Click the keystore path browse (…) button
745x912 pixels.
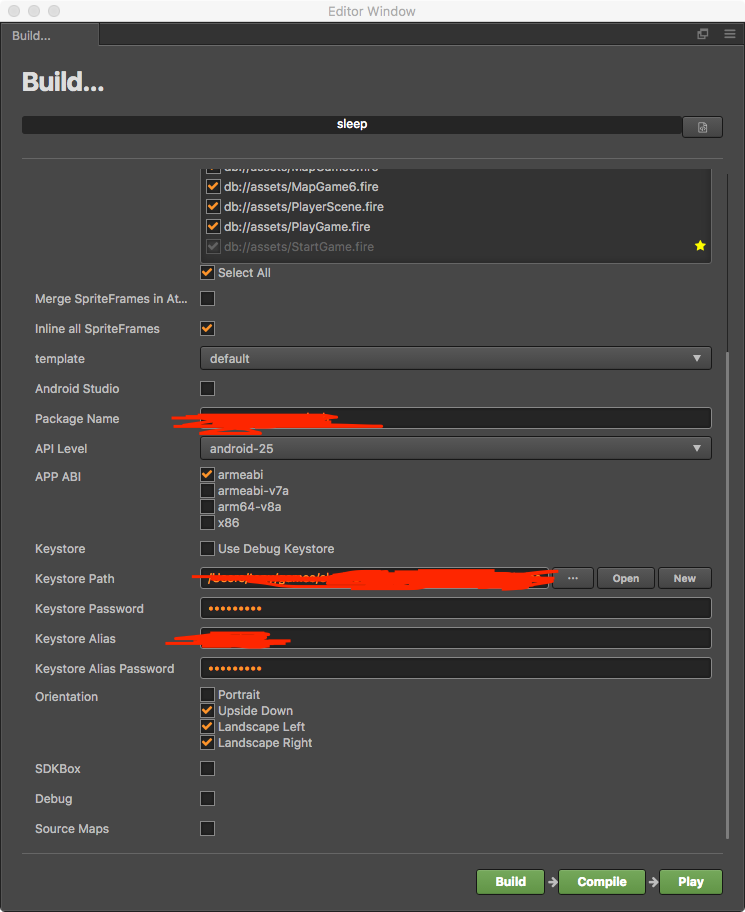(x=573, y=578)
